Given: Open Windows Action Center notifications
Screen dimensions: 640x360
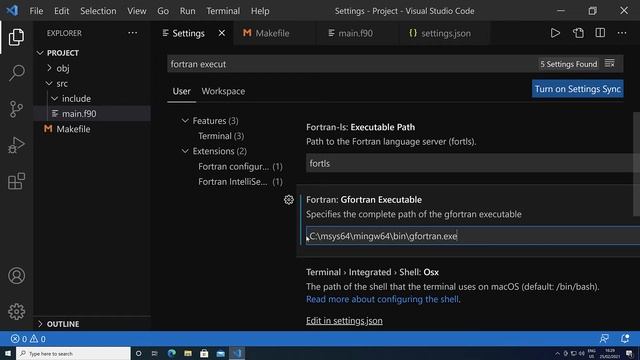Looking at the screenshot, I should pos(629,353).
